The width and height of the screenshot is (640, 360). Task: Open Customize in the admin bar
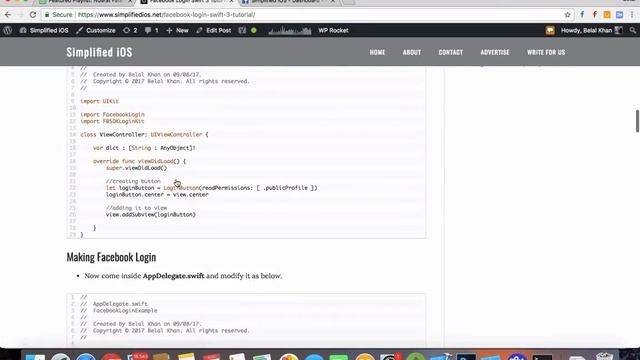pyautogui.click(x=96, y=30)
